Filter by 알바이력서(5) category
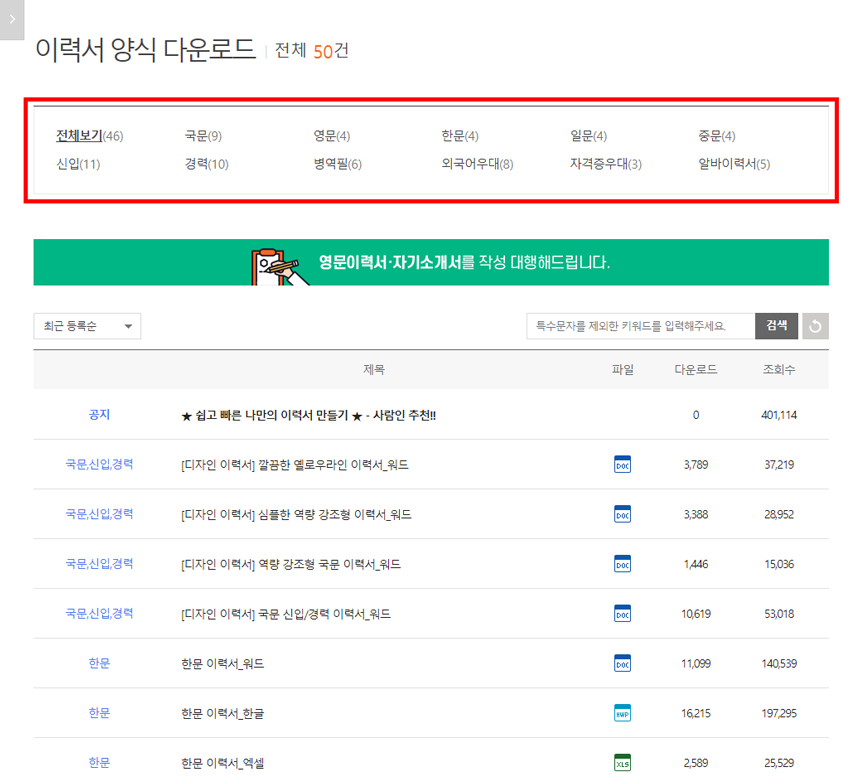This screenshot has width=860, height=784. (734, 163)
